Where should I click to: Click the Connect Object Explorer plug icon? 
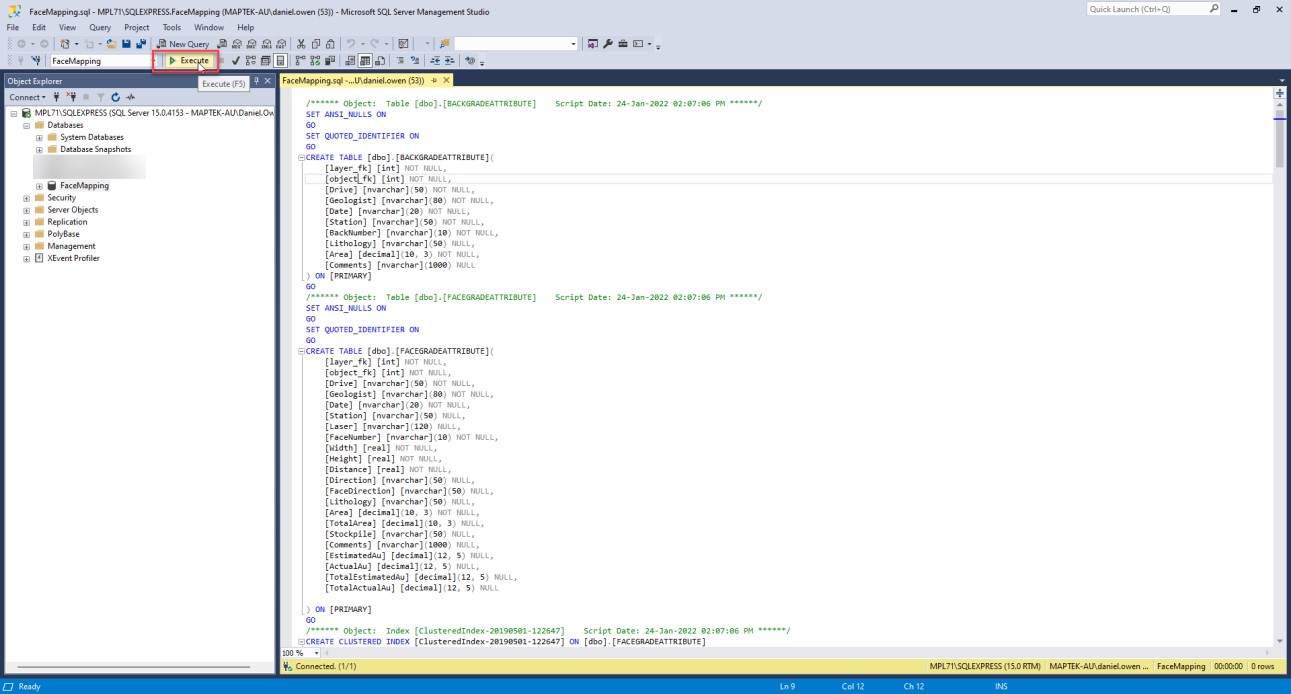[57, 97]
